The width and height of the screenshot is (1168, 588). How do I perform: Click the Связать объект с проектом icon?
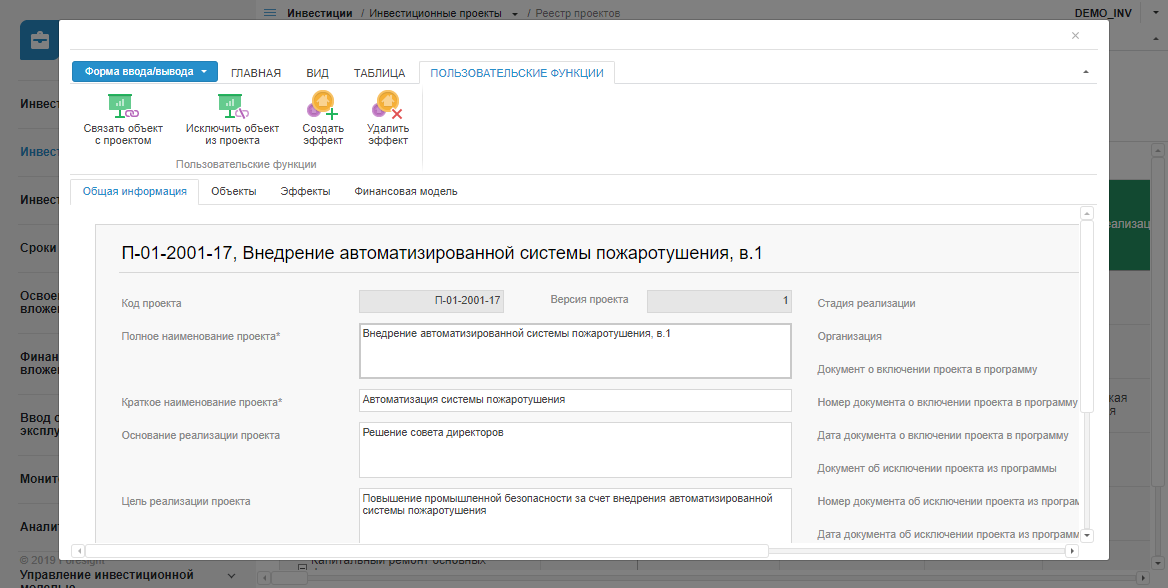click(x=124, y=106)
